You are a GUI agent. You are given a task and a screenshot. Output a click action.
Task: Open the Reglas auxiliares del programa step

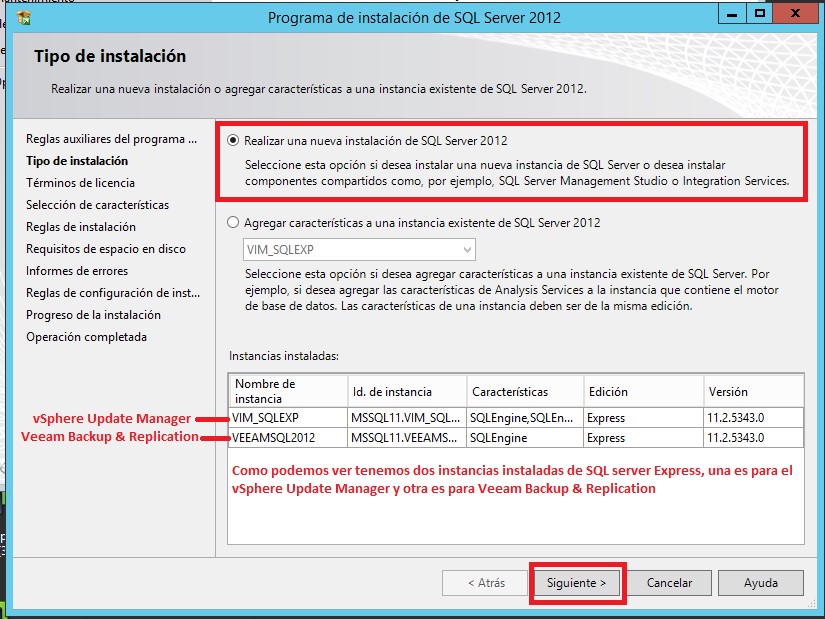[112, 139]
